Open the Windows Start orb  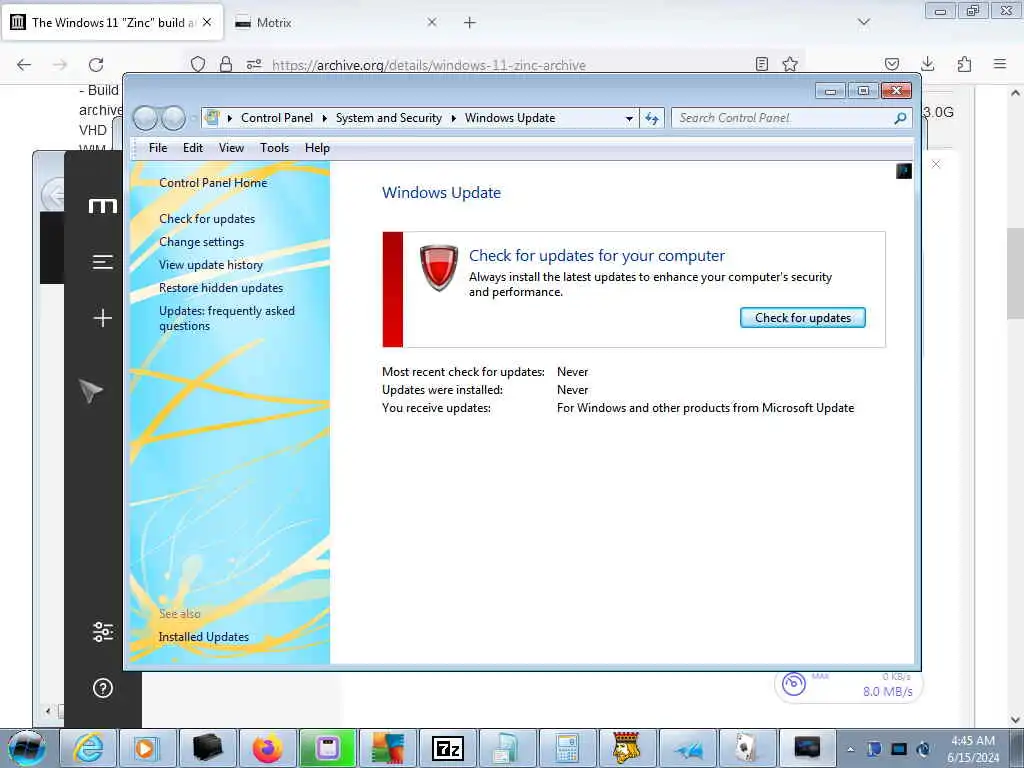click(26, 748)
